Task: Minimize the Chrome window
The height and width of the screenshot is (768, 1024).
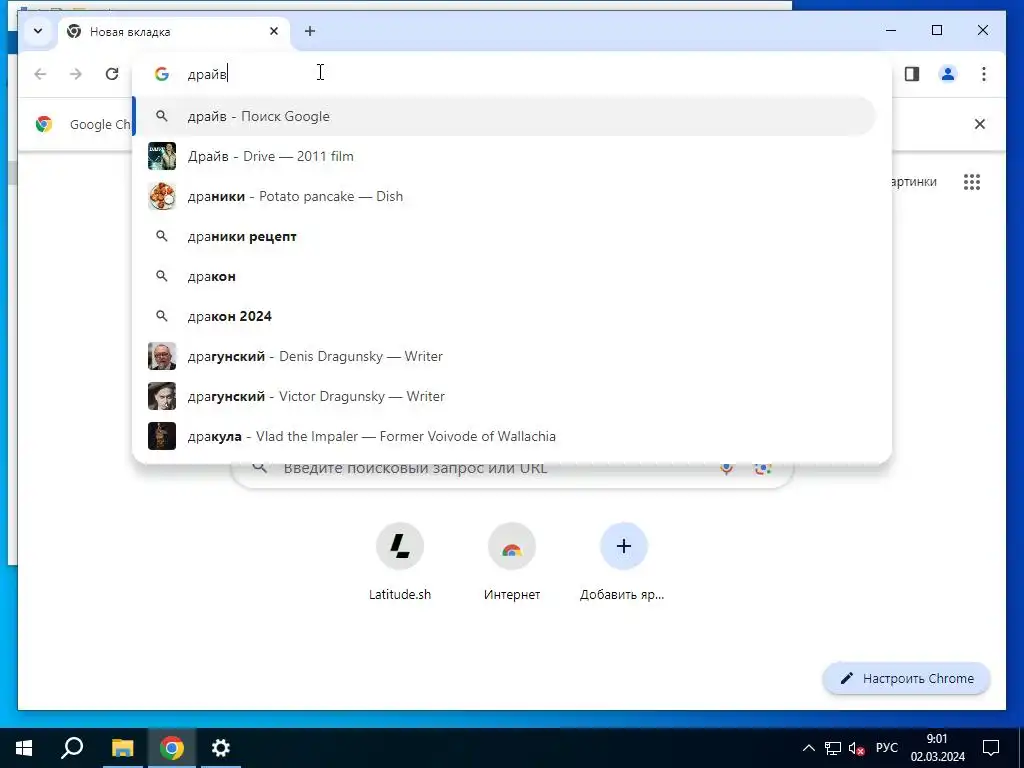Action: pyautogui.click(x=891, y=30)
